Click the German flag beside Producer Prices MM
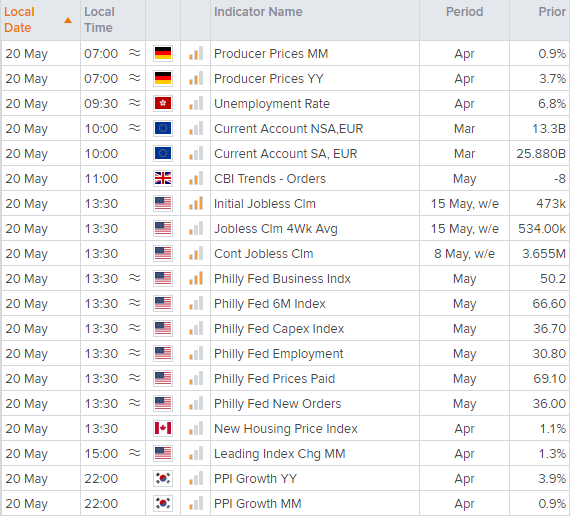This screenshot has width=570, height=516. (162, 53)
